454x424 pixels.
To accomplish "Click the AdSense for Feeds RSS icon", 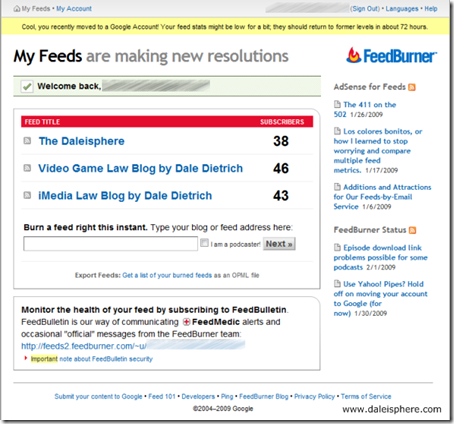I will tap(412, 87).
